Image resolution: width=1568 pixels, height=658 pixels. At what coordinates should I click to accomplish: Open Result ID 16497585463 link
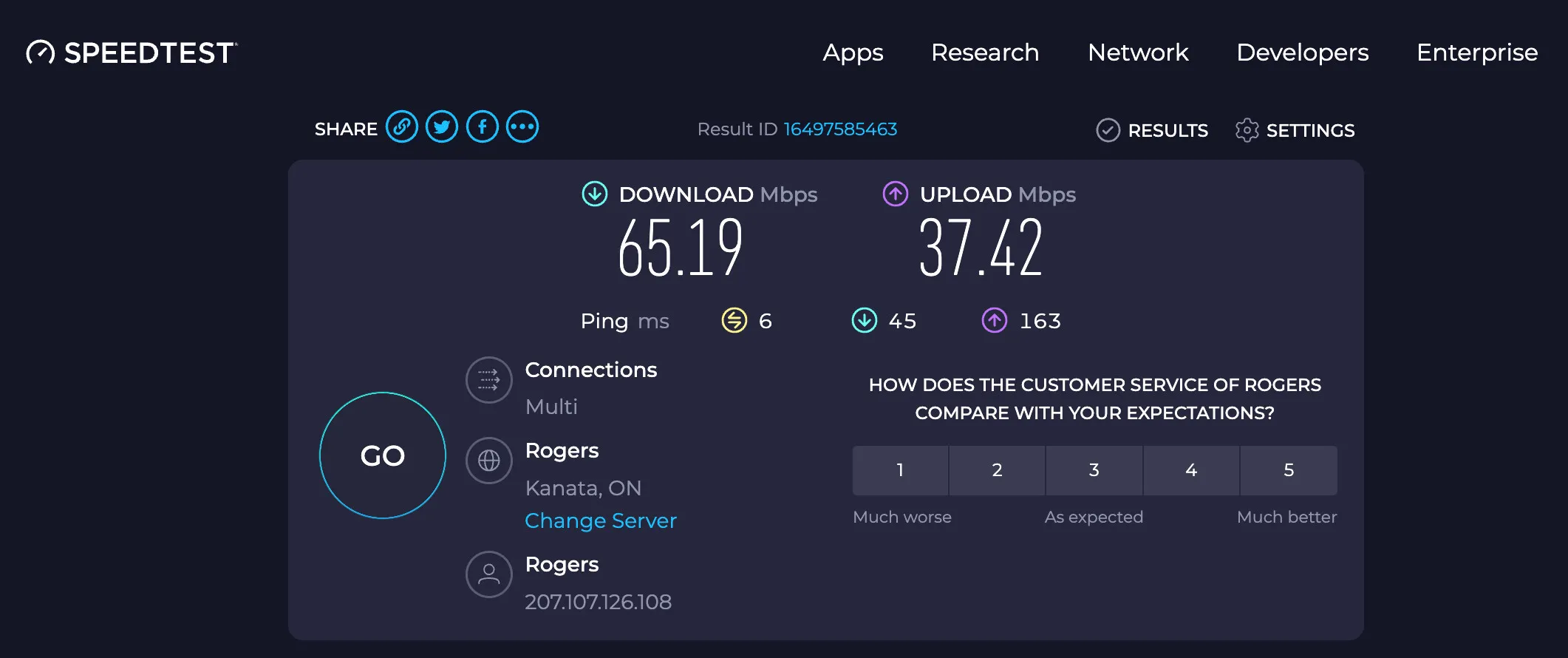[840, 129]
